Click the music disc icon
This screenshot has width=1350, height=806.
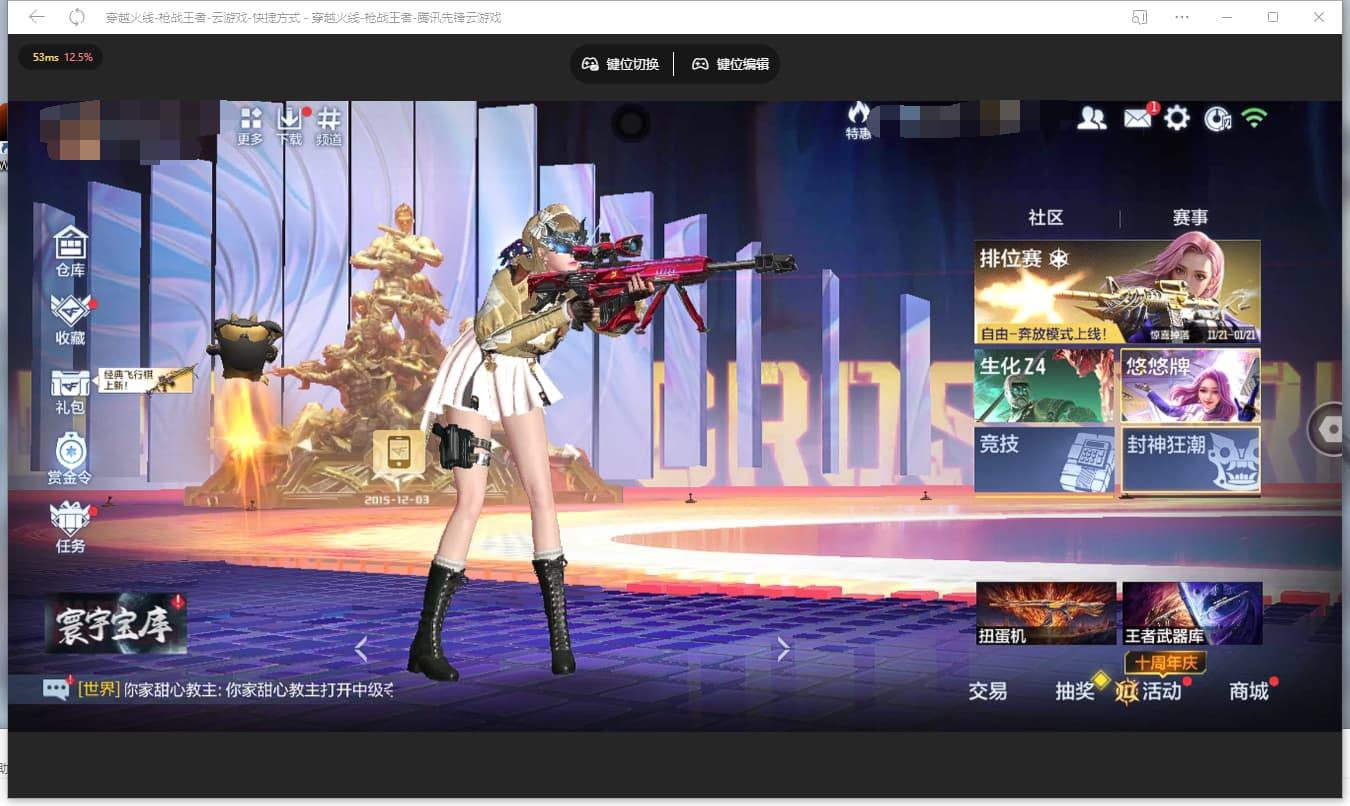point(1217,118)
